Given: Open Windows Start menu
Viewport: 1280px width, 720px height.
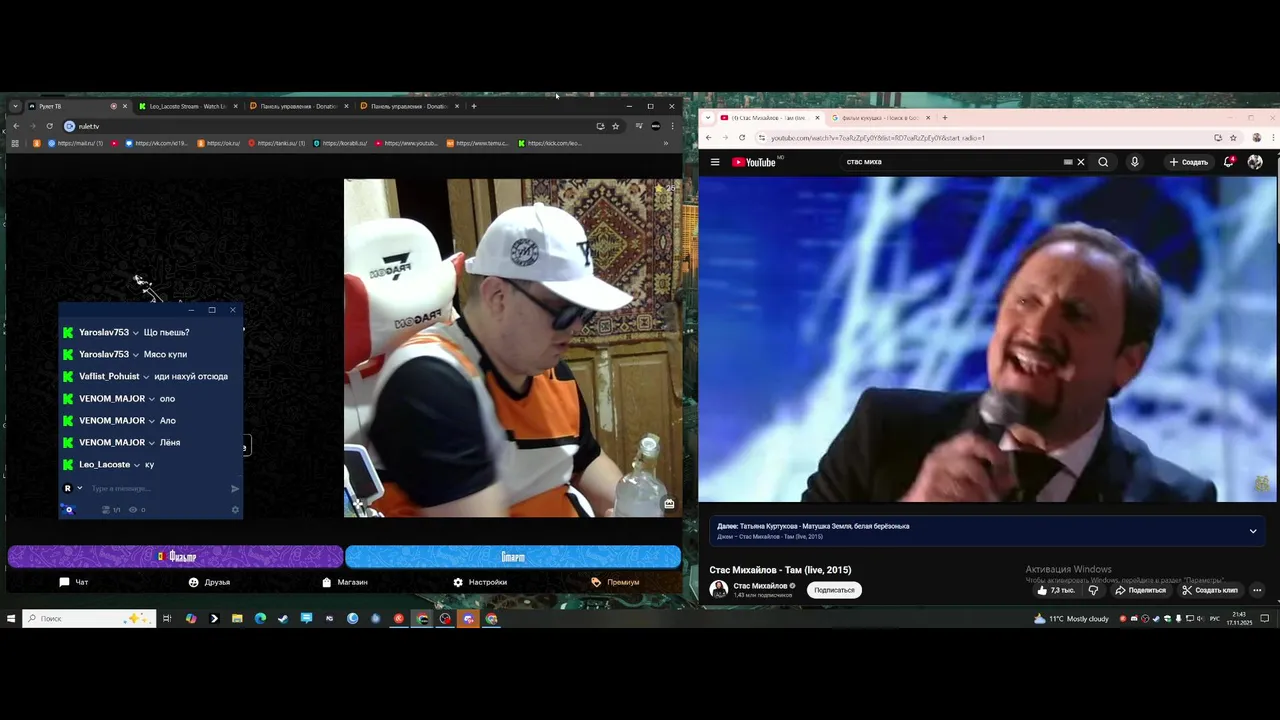Looking at the screenshot, I should click(x=11, y=619).
